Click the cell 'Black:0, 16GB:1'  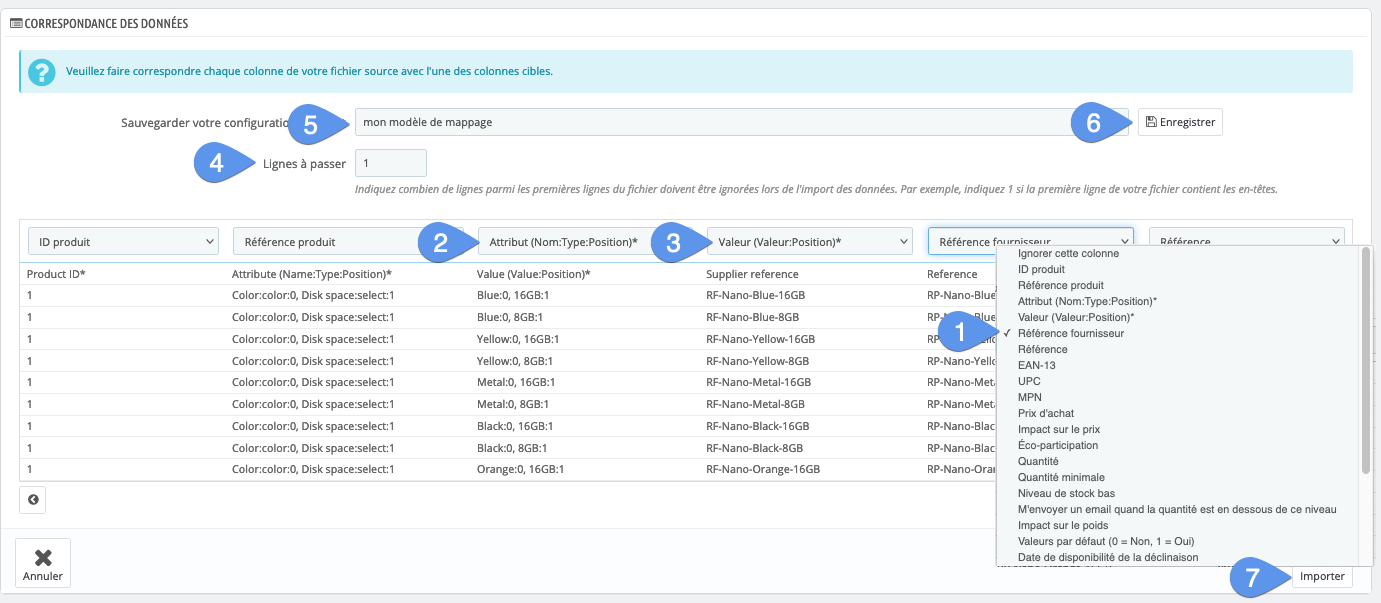[x=515, y=426]
